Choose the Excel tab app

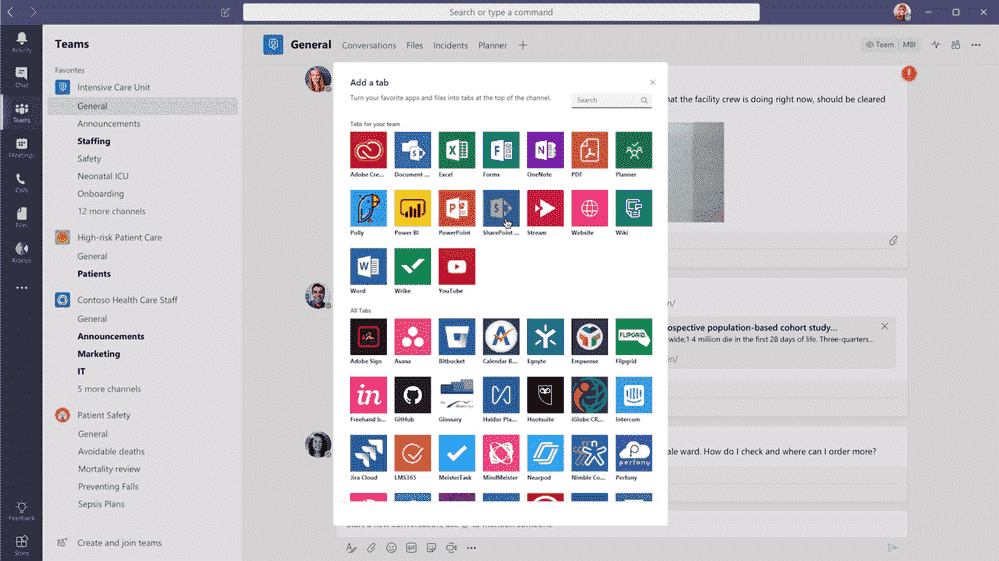[x=457, y=150]
